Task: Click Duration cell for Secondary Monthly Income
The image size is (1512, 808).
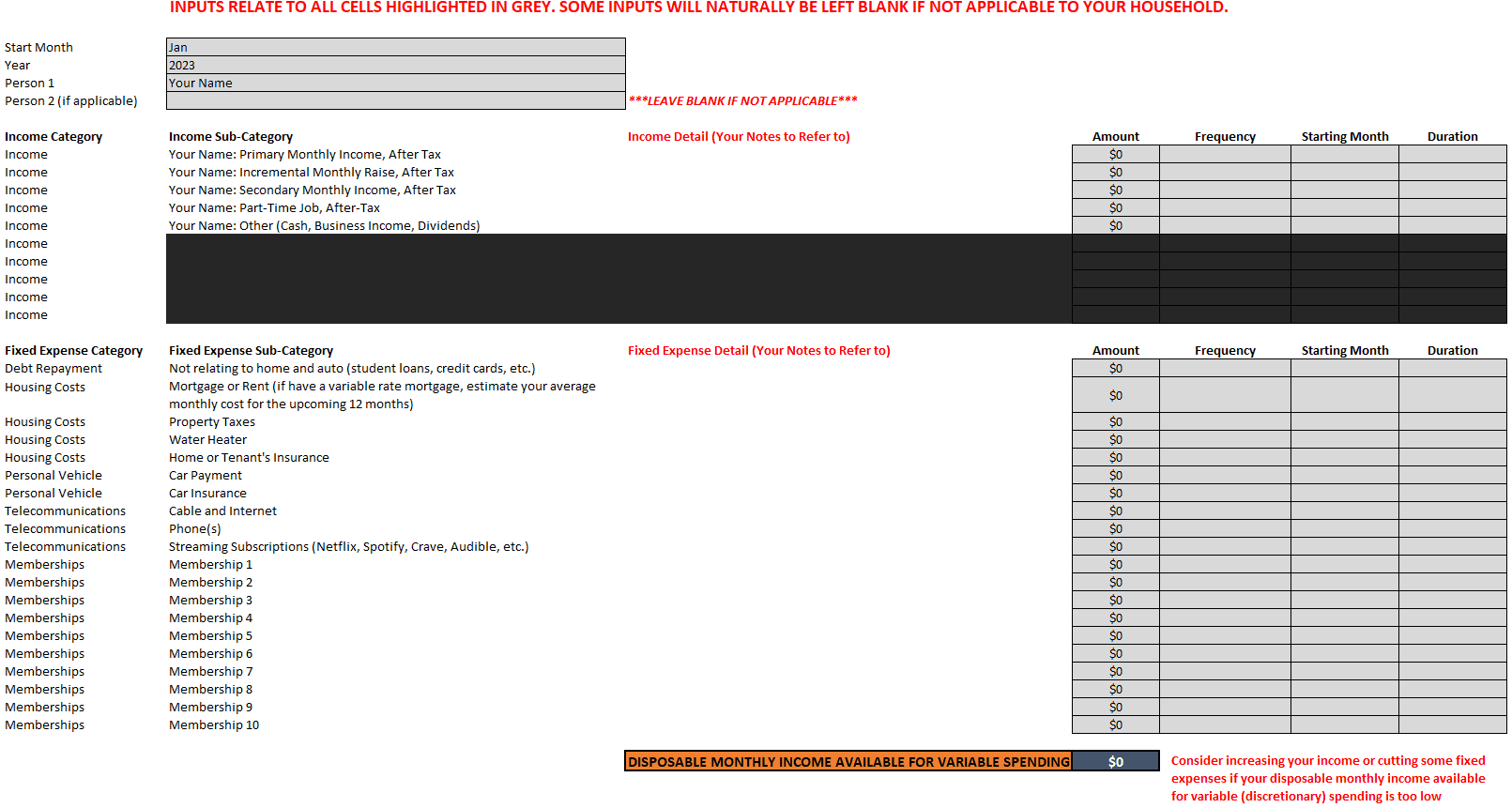Action: point(1452,190)
